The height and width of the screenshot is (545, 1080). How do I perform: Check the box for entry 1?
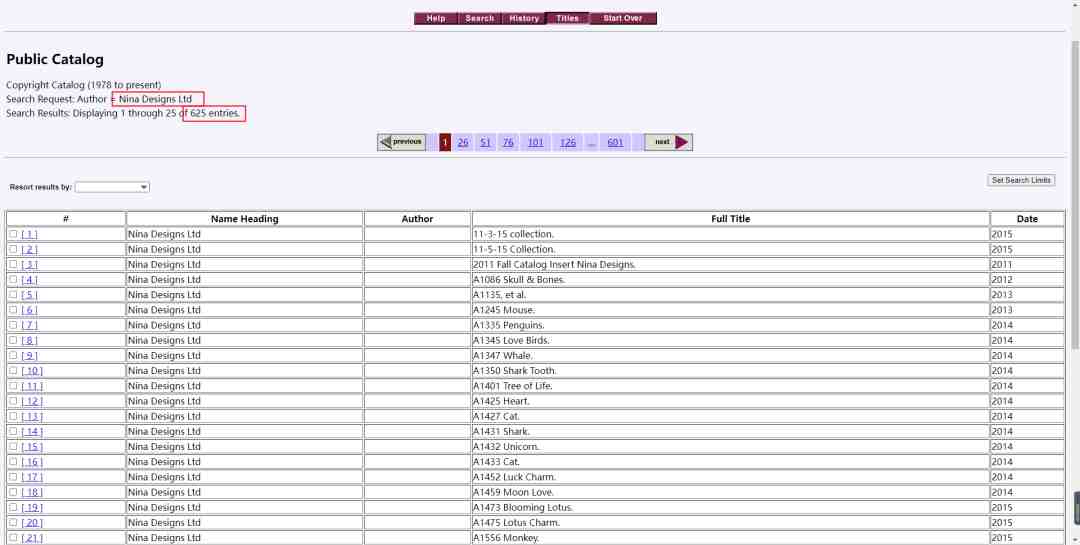[13, 234]
